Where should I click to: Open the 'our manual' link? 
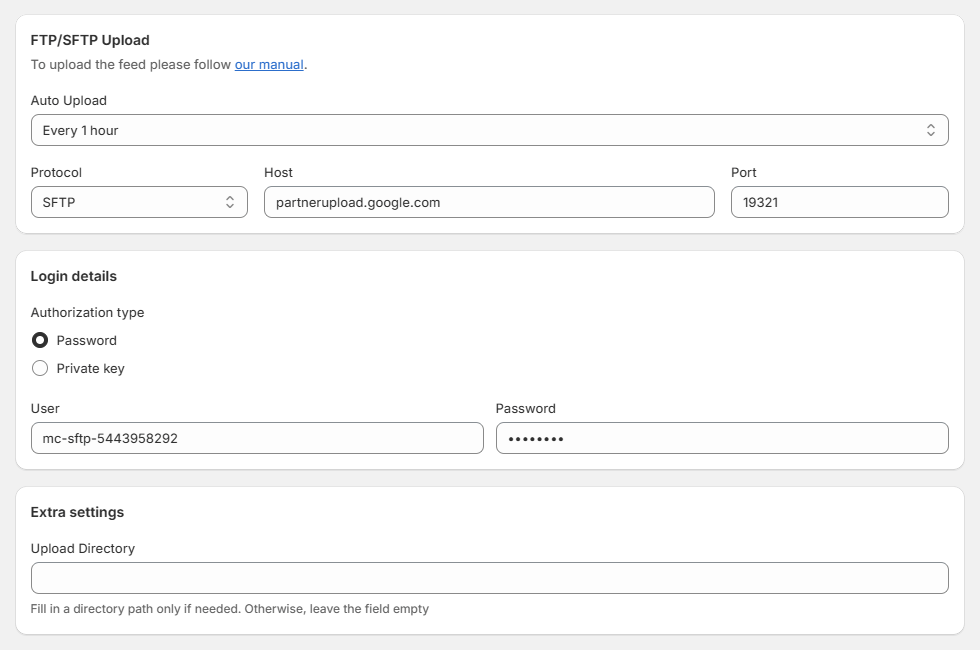[268, 64]
